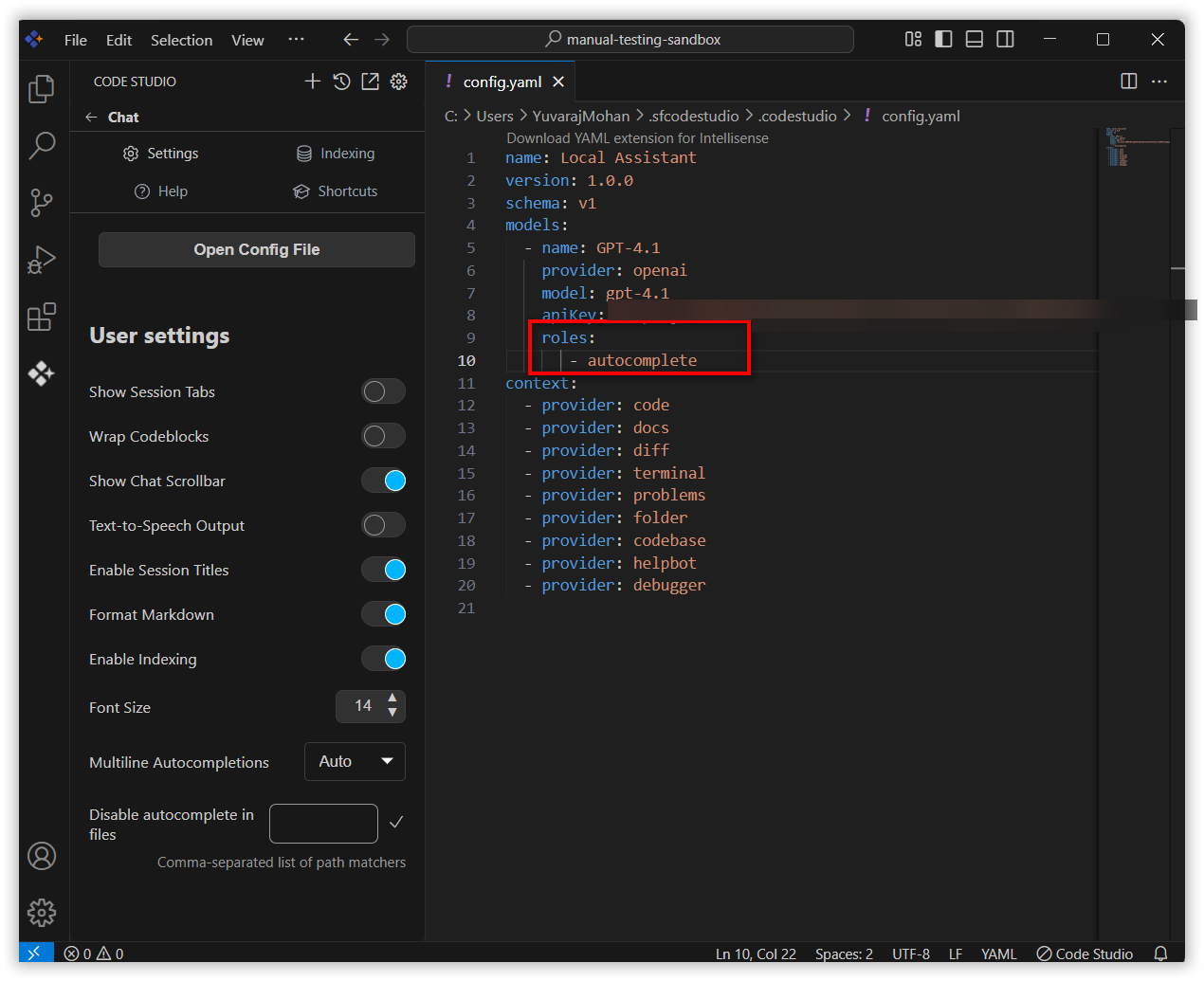1204x981 pixels.
Task: Decrease font size with down arrow
Action: (x=392, y=713)
